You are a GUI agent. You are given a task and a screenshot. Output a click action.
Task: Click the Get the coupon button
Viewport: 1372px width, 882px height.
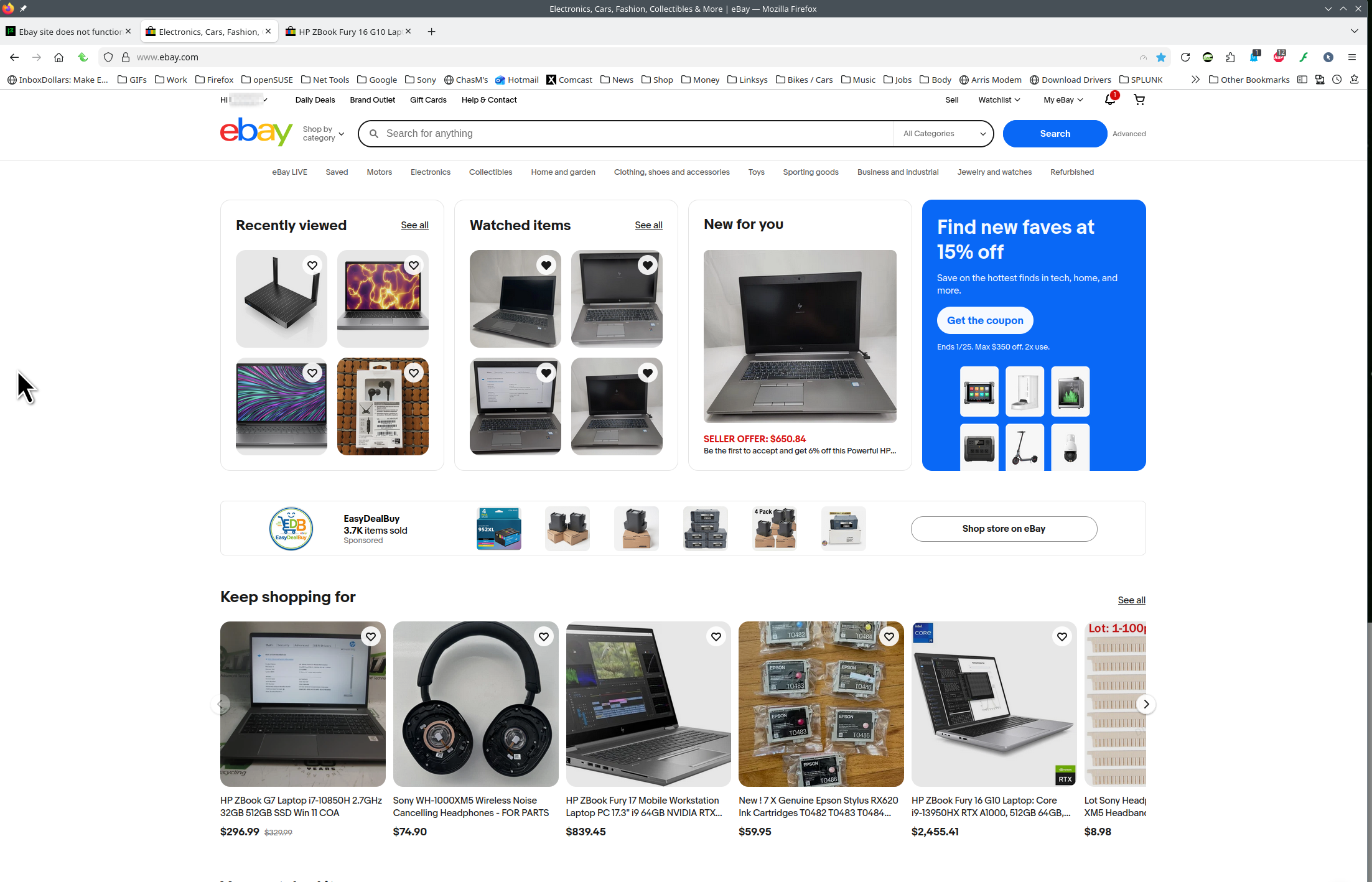[984, 320]
